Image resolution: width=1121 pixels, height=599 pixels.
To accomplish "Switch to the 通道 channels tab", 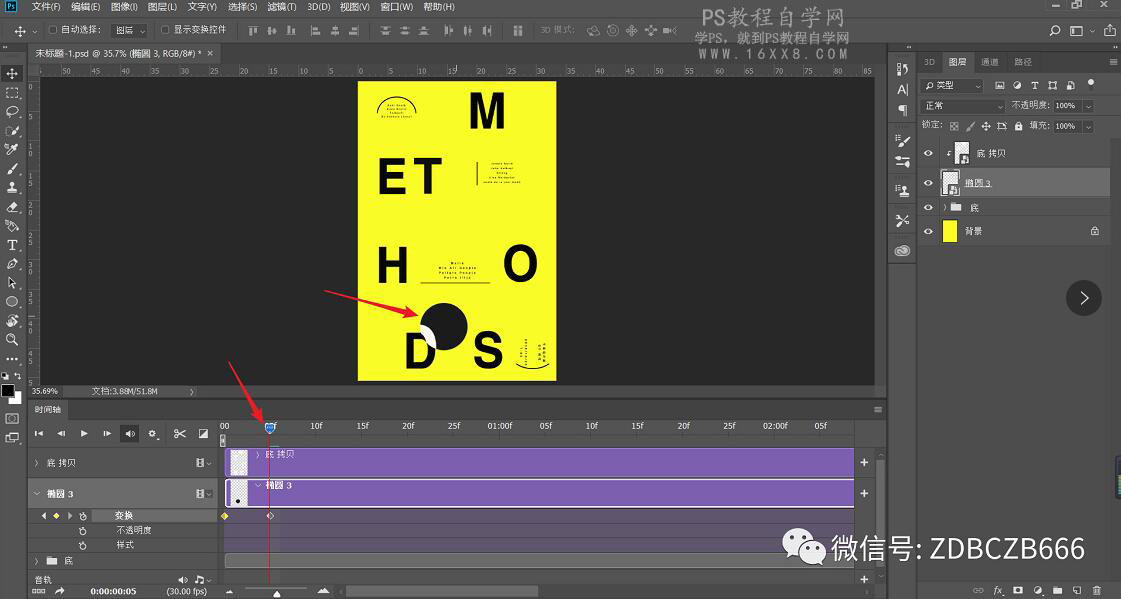I will pyautogui.click(x=989, y=61).
